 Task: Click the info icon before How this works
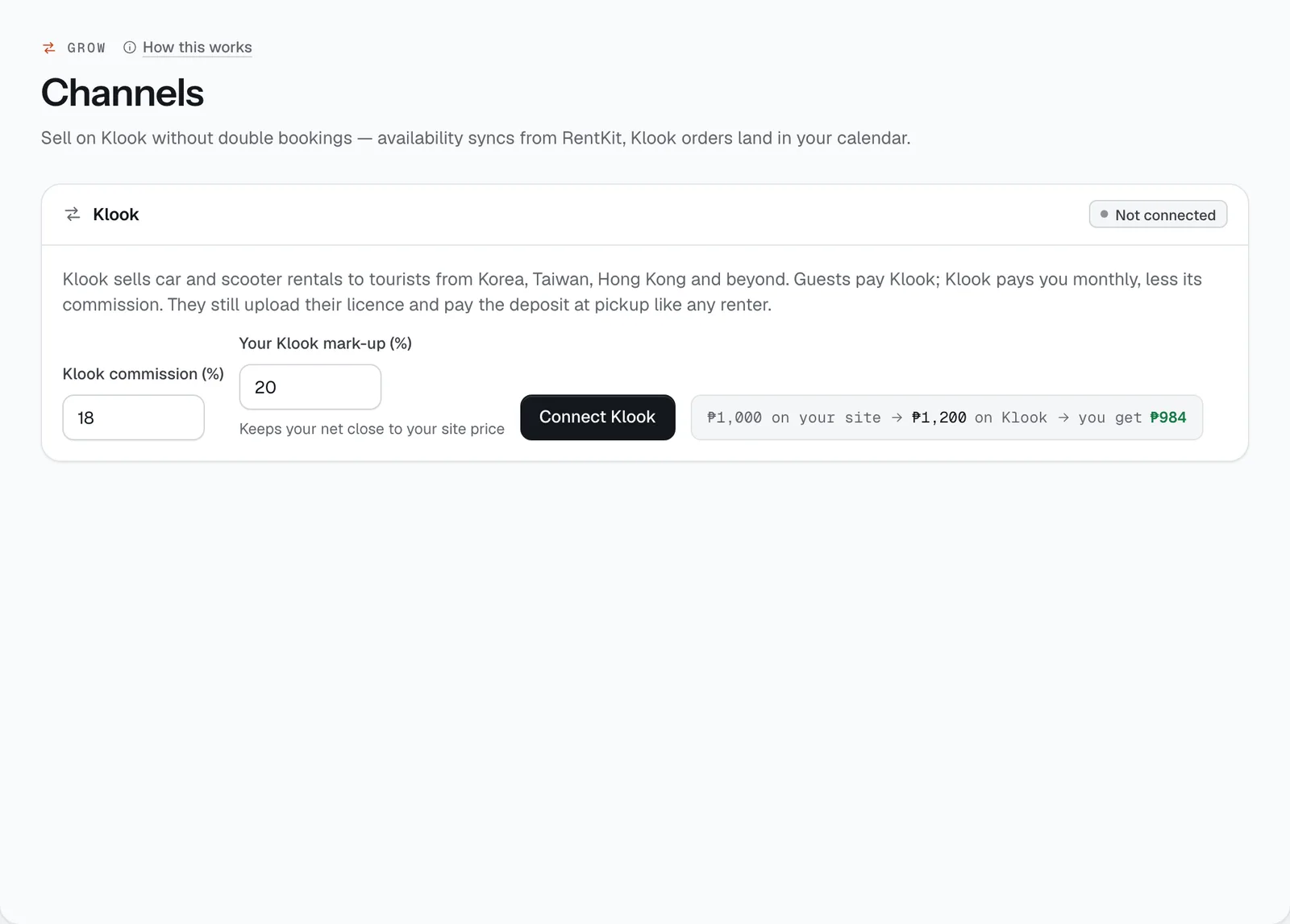130,48
